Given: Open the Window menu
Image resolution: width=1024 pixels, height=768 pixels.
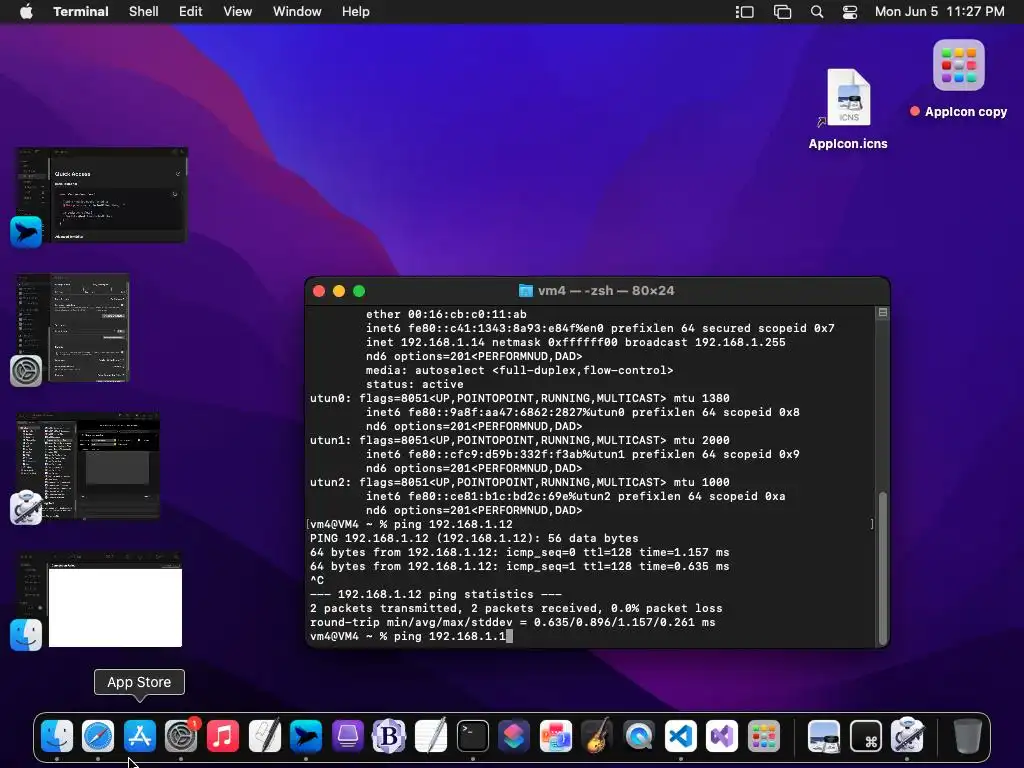Looking at the screenshot, I should (x=297, y=11).
